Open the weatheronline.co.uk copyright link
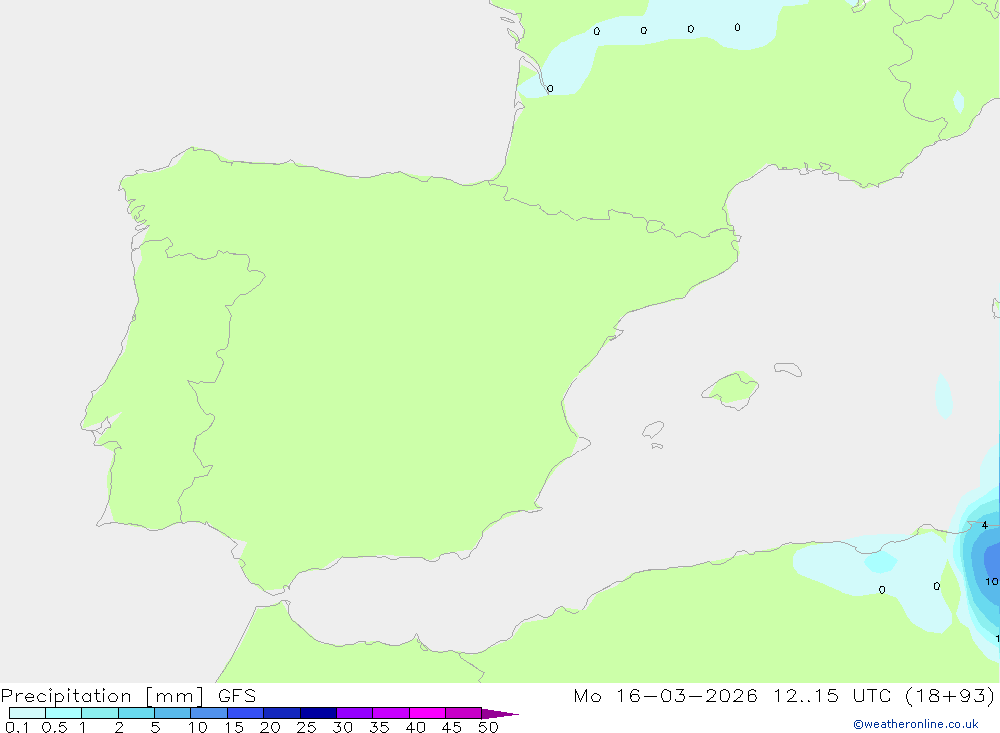The image size is (1000, 733). (916, 724)
